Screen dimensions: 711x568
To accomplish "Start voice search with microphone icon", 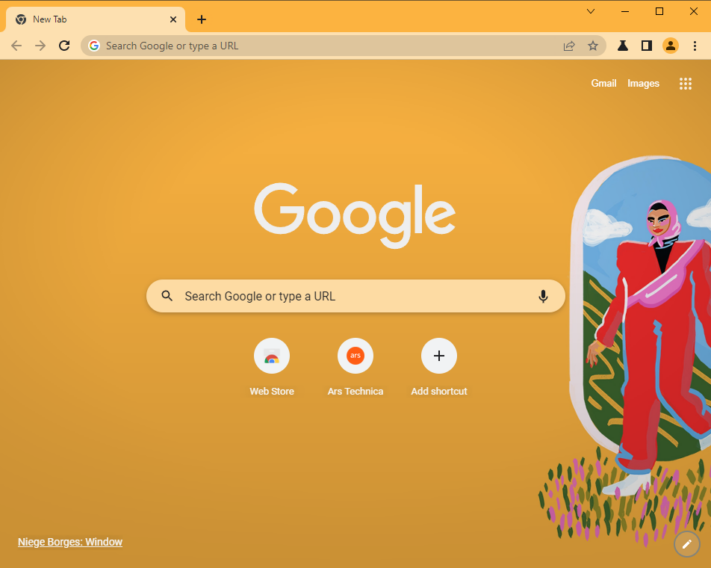I will coord(543,296).
